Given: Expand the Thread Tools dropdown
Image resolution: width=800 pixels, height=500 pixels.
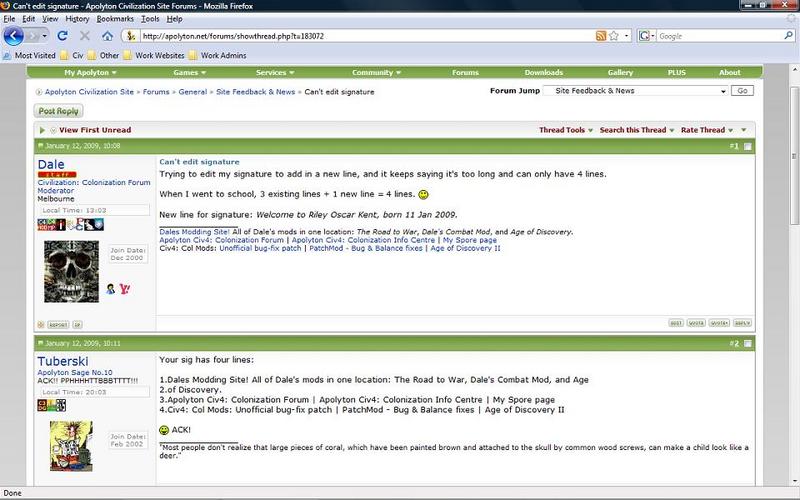Looking at the screenshot, I should 565,130.
